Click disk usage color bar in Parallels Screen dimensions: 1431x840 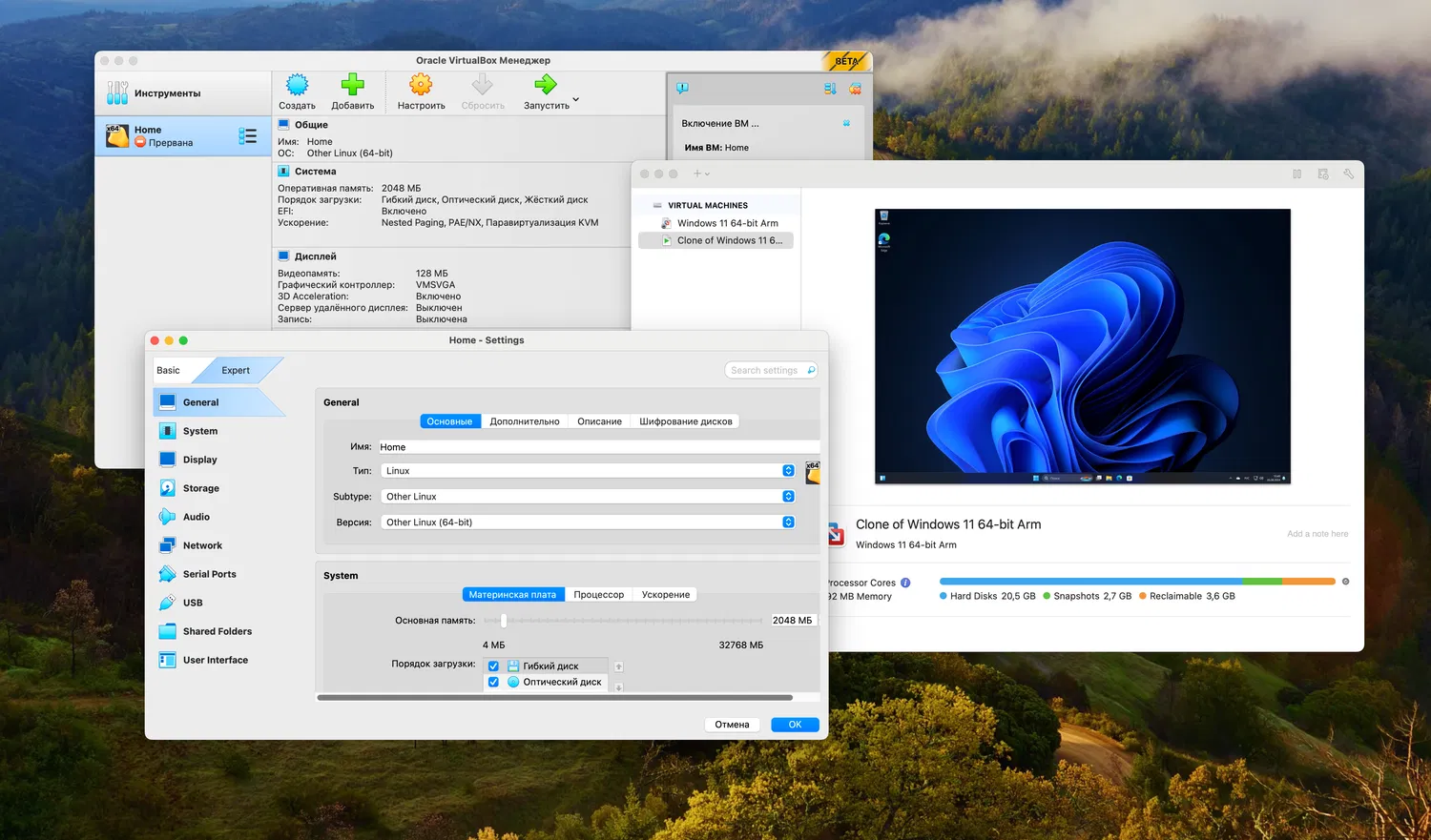(x=1137, y=582)
